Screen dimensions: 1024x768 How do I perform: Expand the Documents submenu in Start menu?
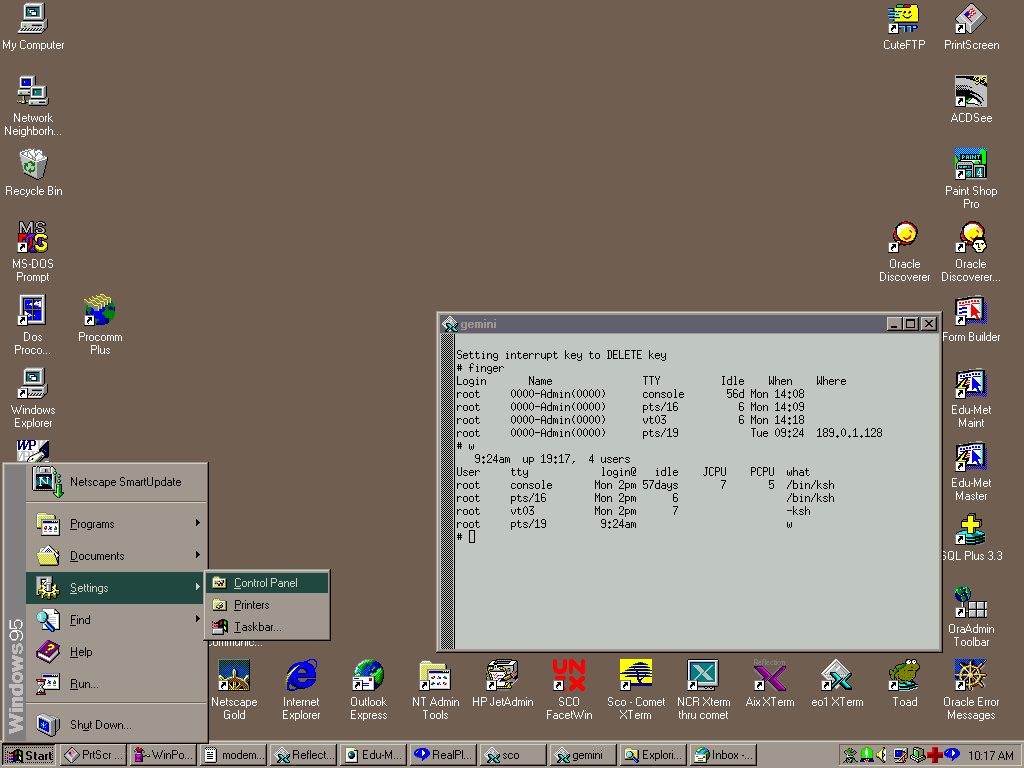[116, 556]
